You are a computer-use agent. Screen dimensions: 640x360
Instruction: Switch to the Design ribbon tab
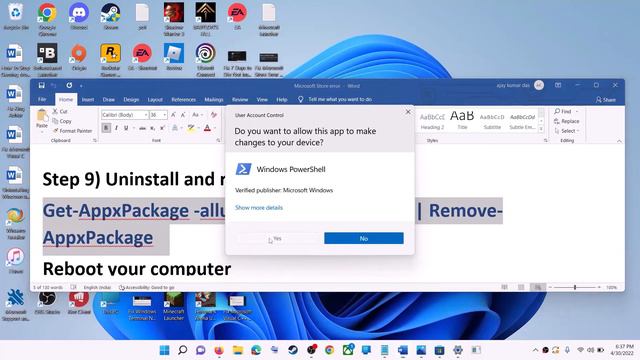(131, 100)
